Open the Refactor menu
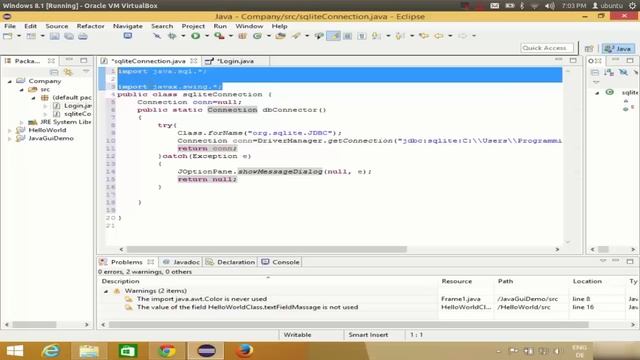Screen dimensions: 640x360 pyautogui.click(x=90, y=26)
